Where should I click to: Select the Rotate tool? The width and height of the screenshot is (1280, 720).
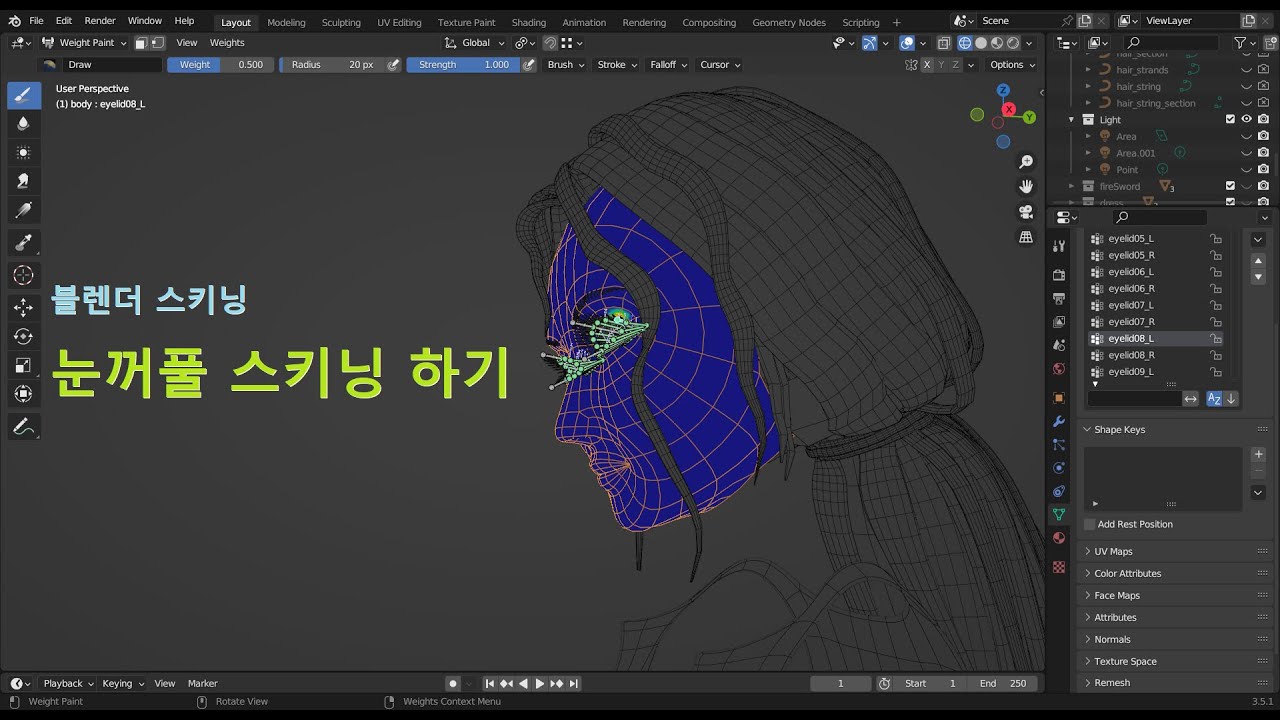click(x=24, y=336)
